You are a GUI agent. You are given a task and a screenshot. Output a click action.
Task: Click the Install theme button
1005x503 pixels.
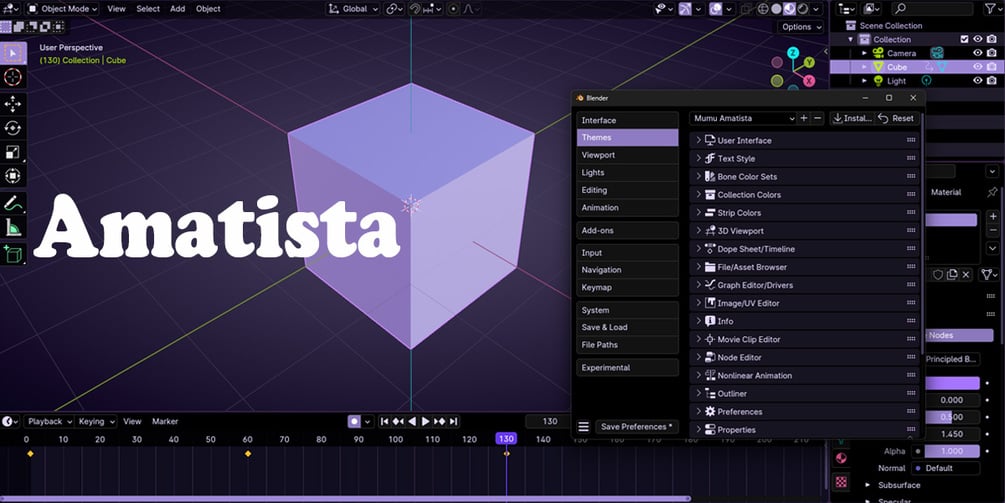click(x=851, y=118)
